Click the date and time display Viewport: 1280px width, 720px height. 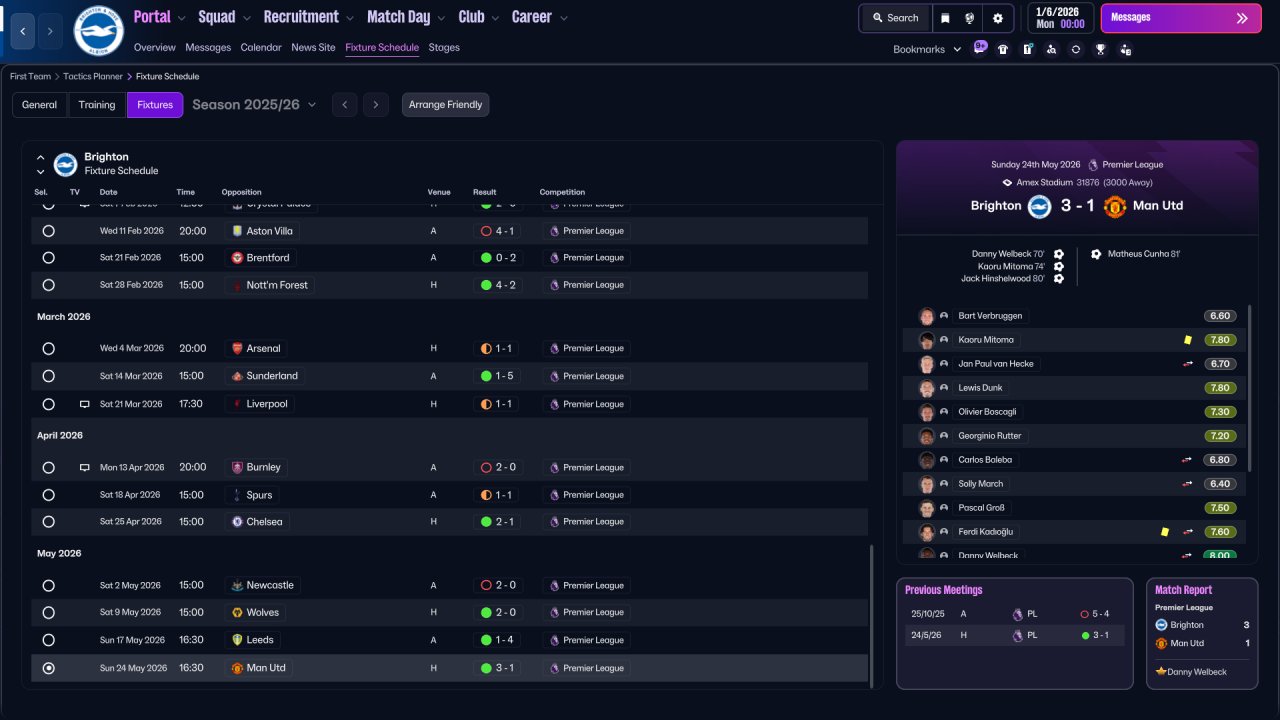(1059, 18)
